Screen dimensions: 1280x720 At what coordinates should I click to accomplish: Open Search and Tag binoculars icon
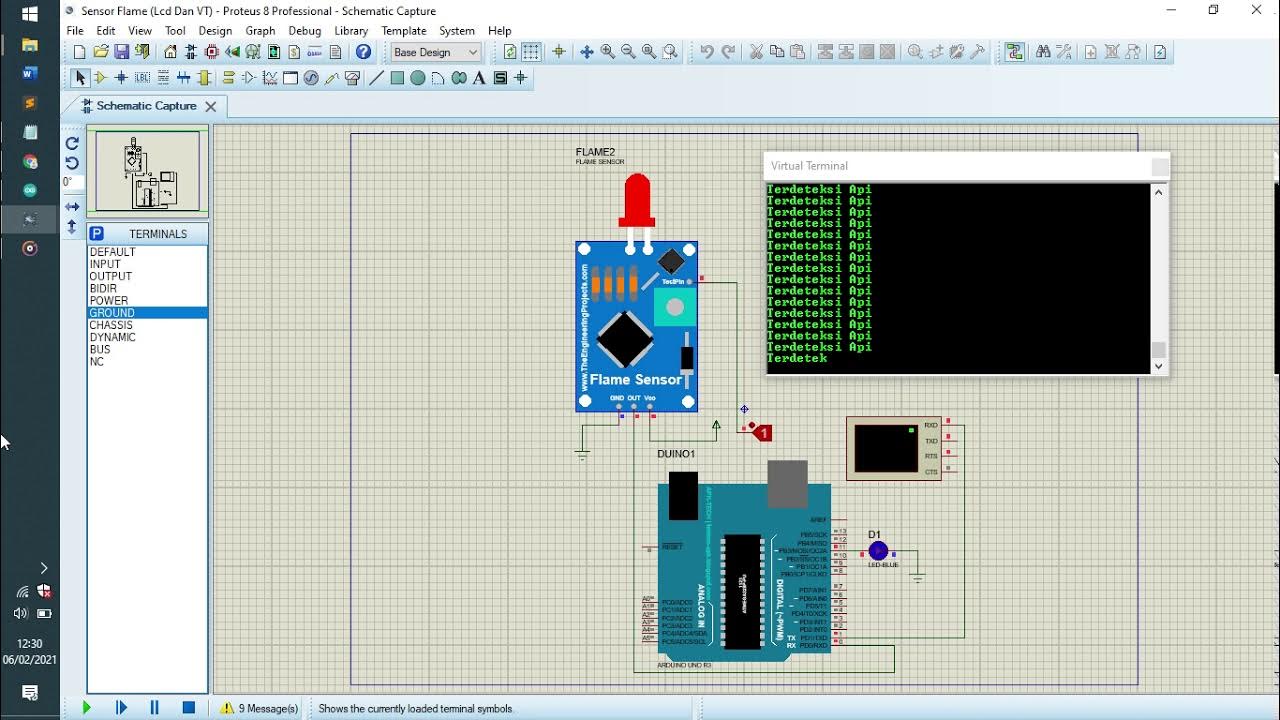click(1043, 52)
